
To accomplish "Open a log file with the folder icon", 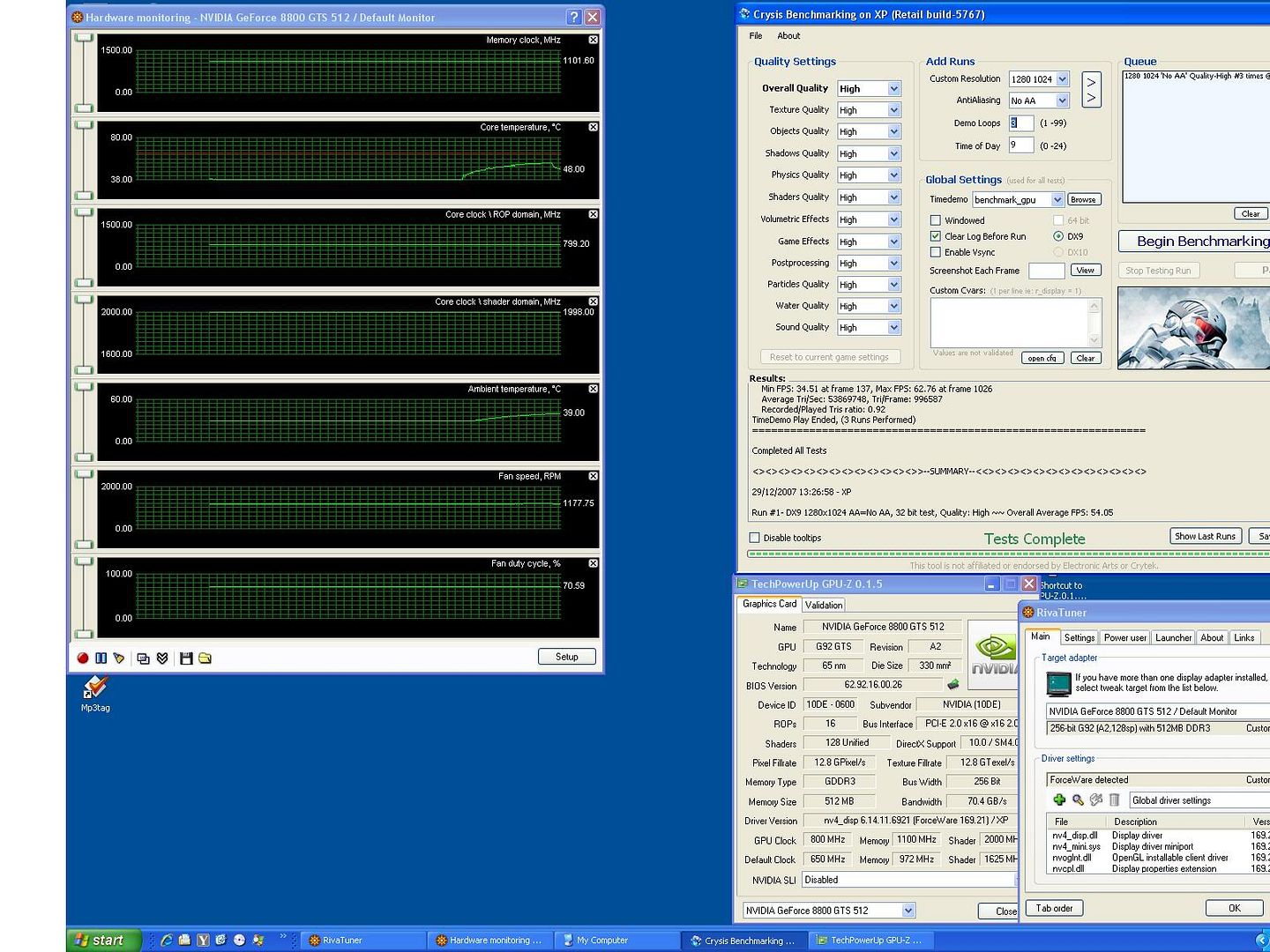I will [x=205, y=658].
